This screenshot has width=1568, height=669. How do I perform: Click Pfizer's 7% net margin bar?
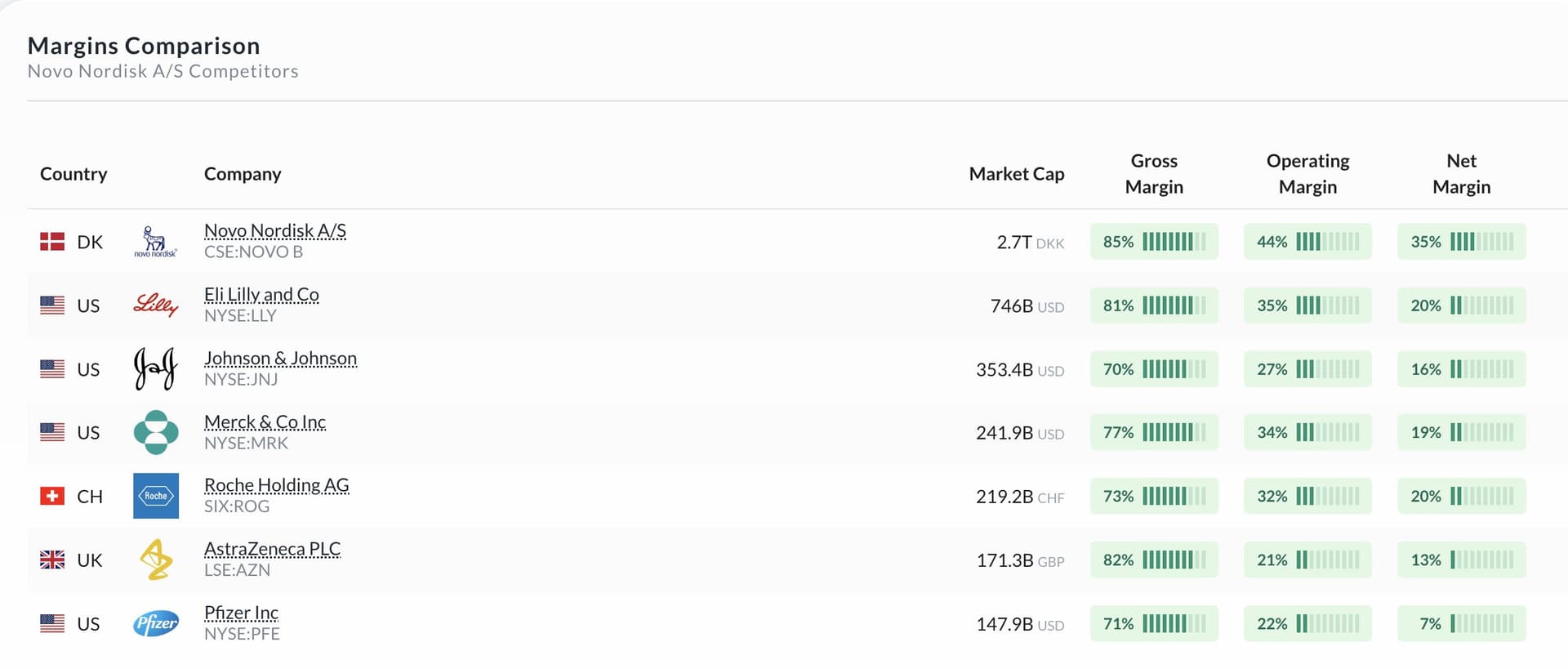pyautogui.click(x=1461, y=623)
